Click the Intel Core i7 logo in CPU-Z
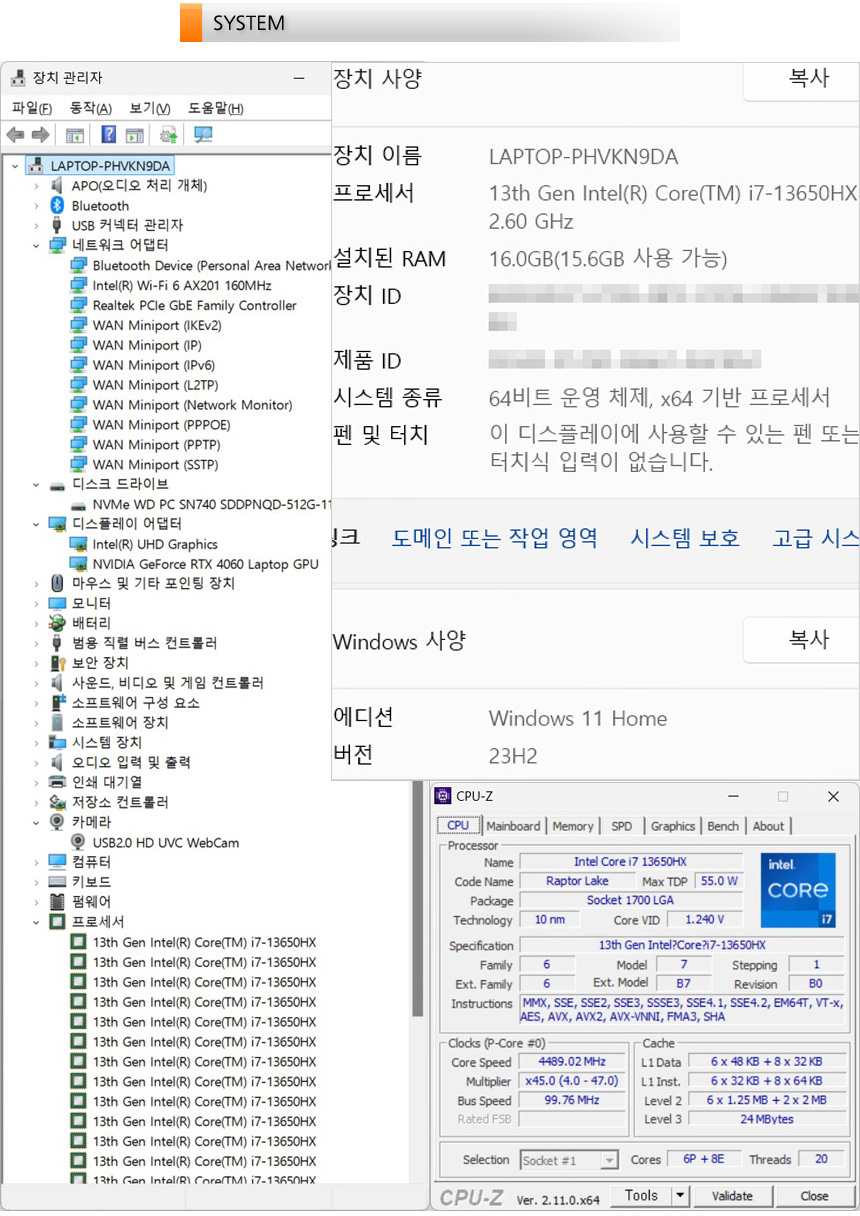Image resolution: width=860 pixels, height=1216 pixels. click(x=798, y=889)
